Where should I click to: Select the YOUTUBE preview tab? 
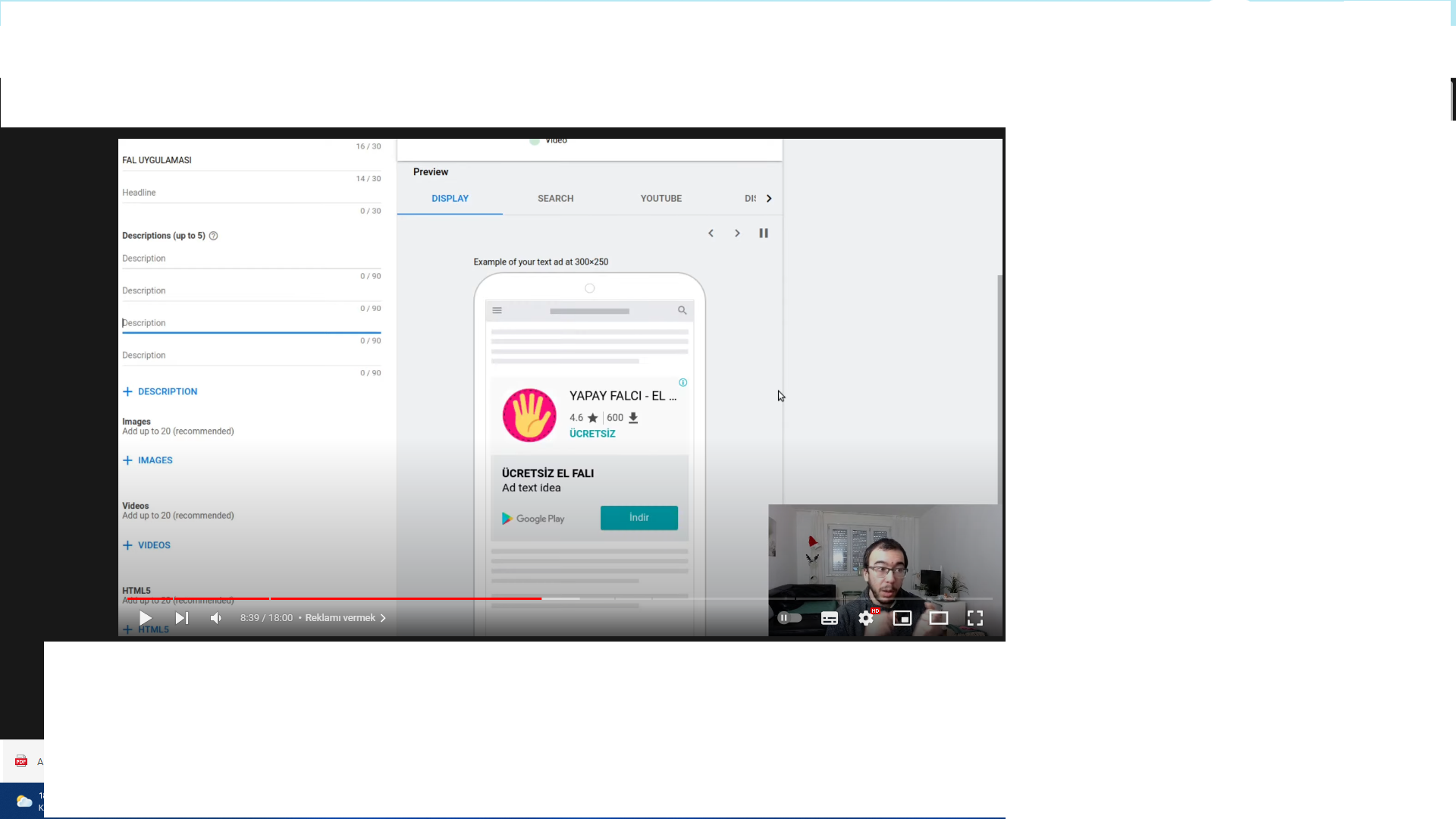(661, 199)
